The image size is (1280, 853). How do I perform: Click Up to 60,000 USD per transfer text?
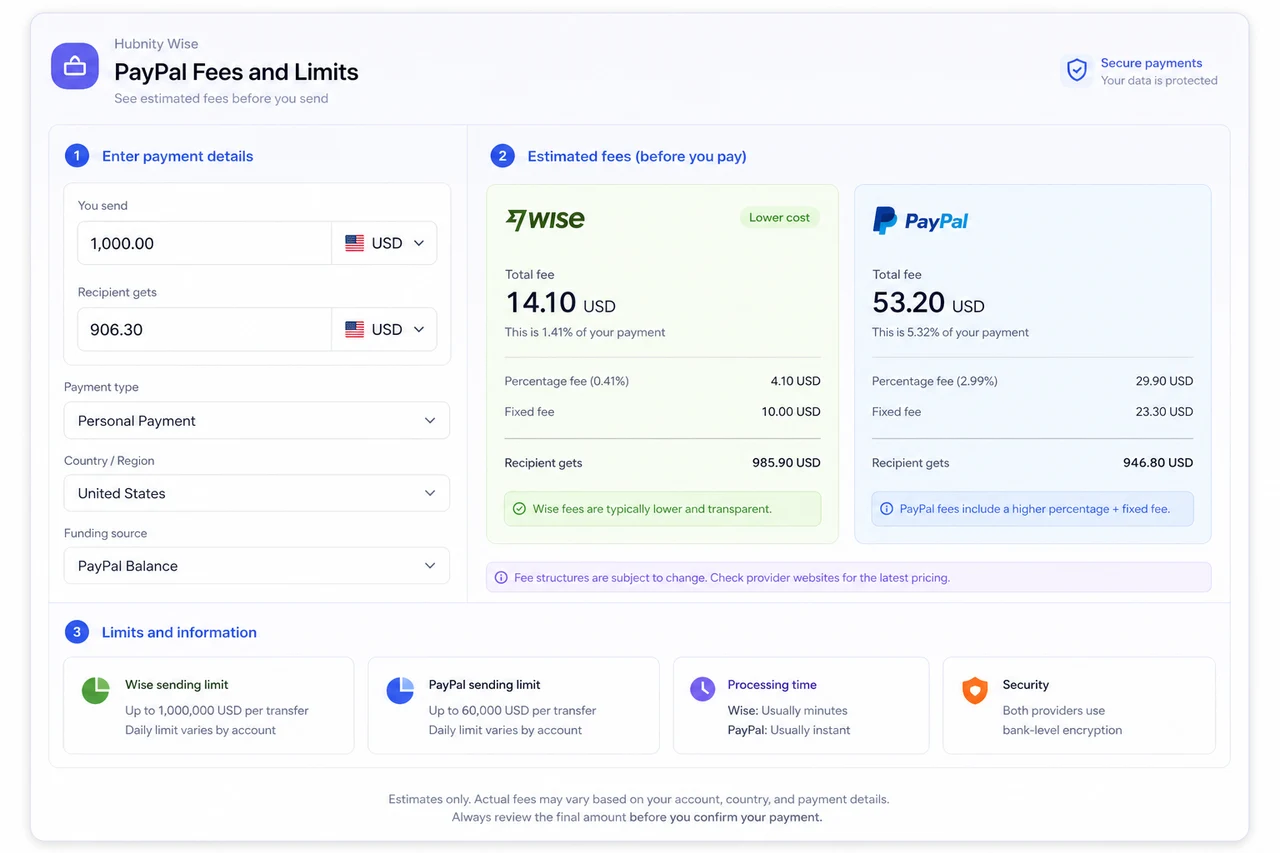point(513,711)
